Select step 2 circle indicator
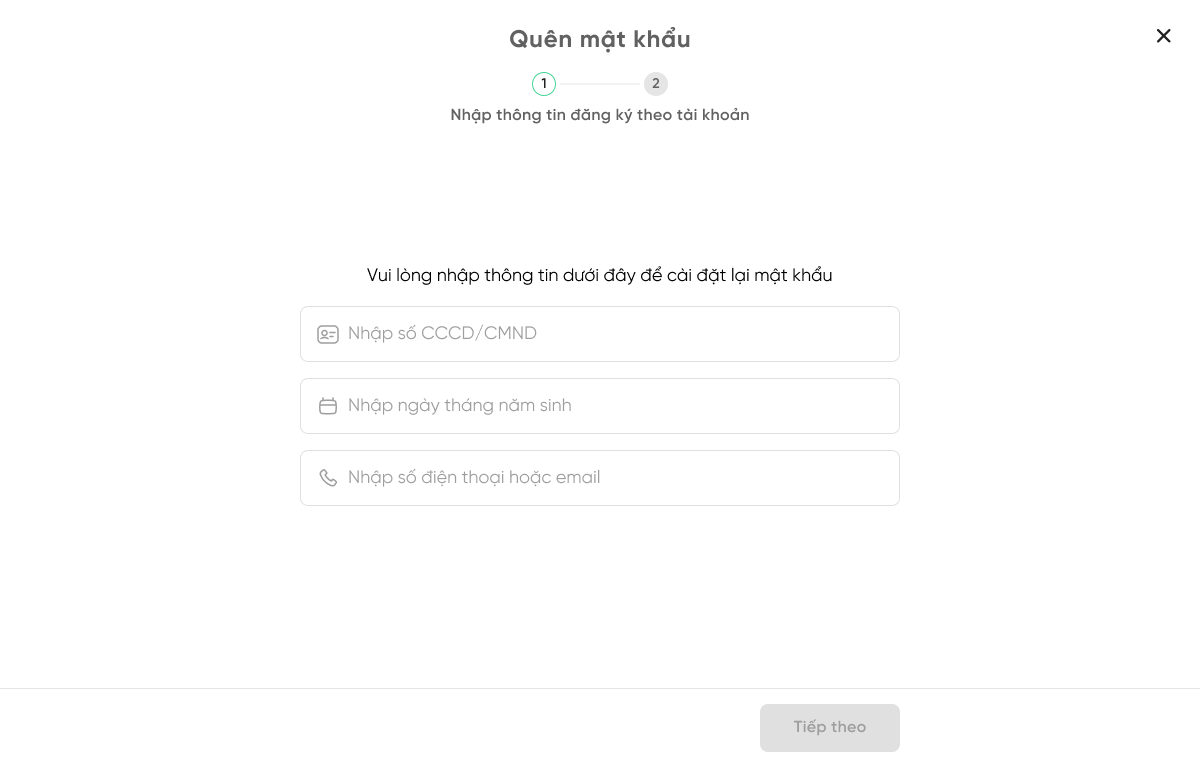Screen dimensions: 1200x768 click(656, 84)
